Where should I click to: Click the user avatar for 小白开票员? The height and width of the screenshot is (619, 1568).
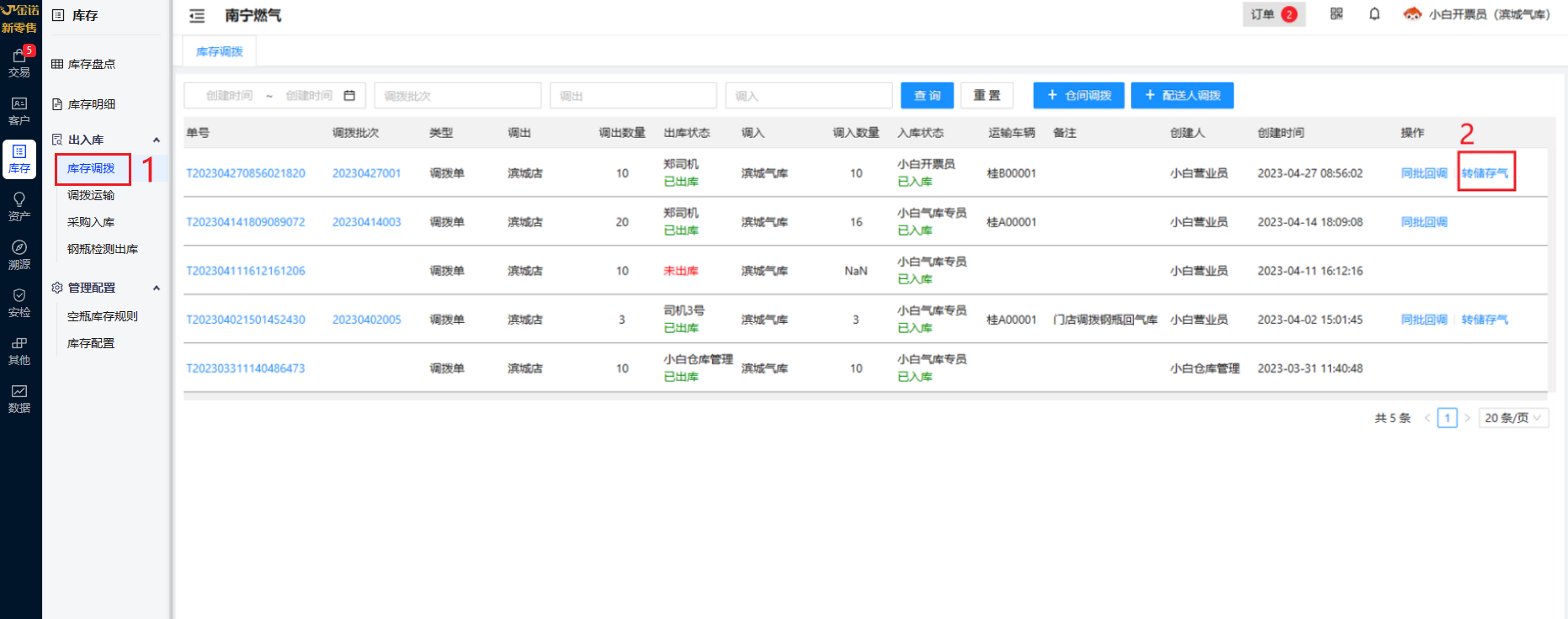(1412, 13)
